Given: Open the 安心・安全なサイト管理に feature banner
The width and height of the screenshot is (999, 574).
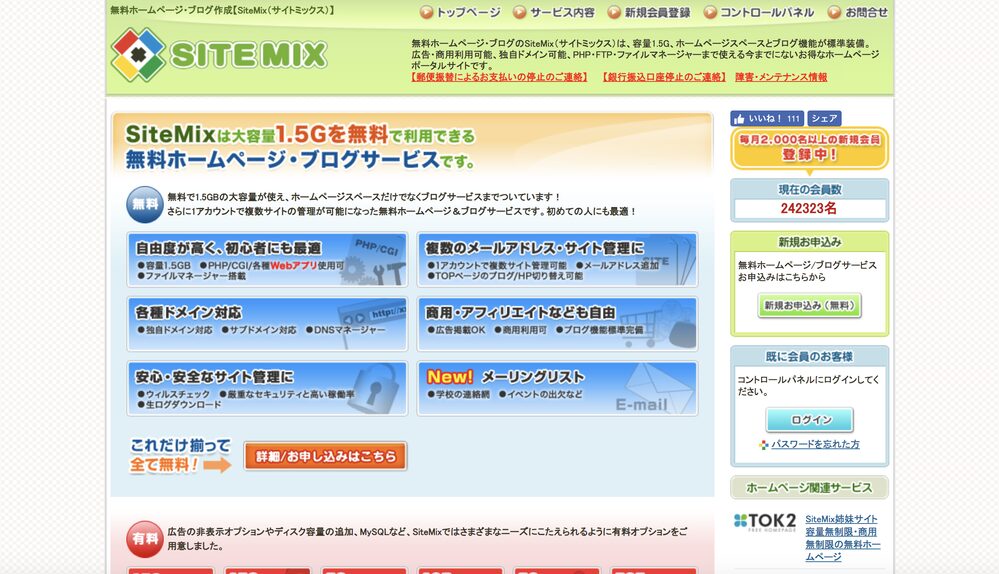Looking at the screenshot, I should (267, 389).
